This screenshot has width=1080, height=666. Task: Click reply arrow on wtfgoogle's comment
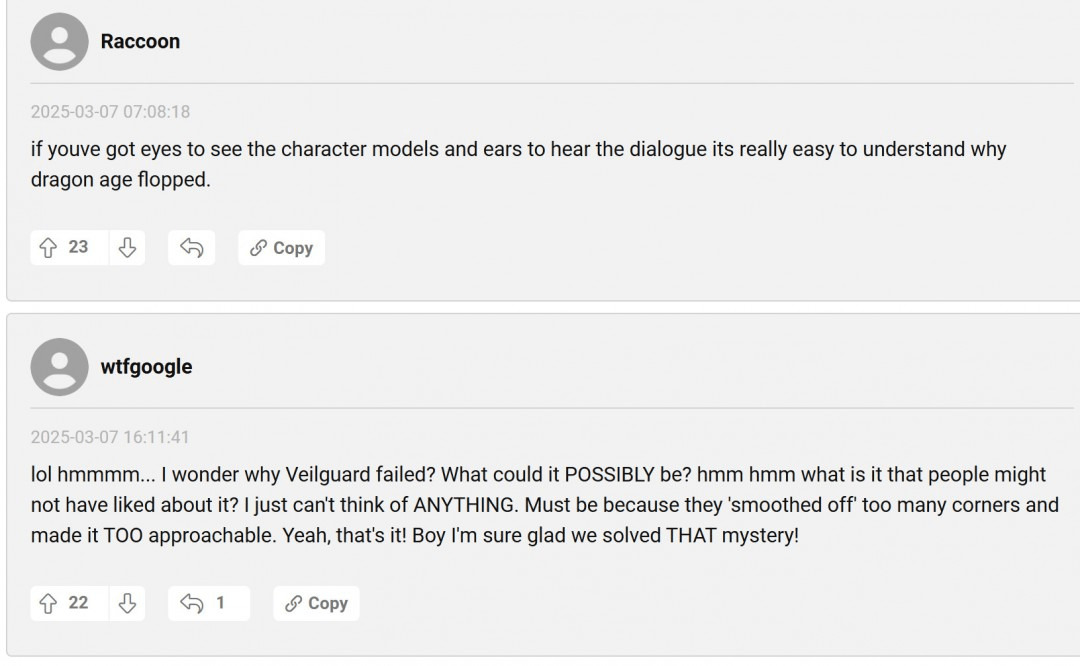(191, 603)
